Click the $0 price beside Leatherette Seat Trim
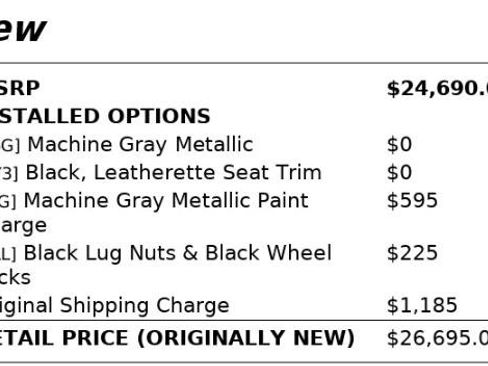Image resolution: width=488 pixels, height=366 pixels. click(399, 173)
